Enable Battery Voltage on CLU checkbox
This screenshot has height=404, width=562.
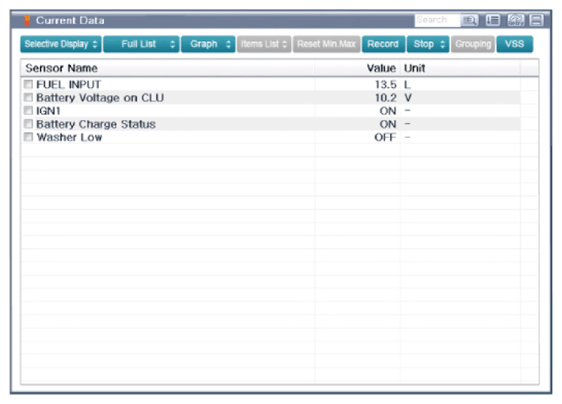pyautogui.click(x=28, y=98)
